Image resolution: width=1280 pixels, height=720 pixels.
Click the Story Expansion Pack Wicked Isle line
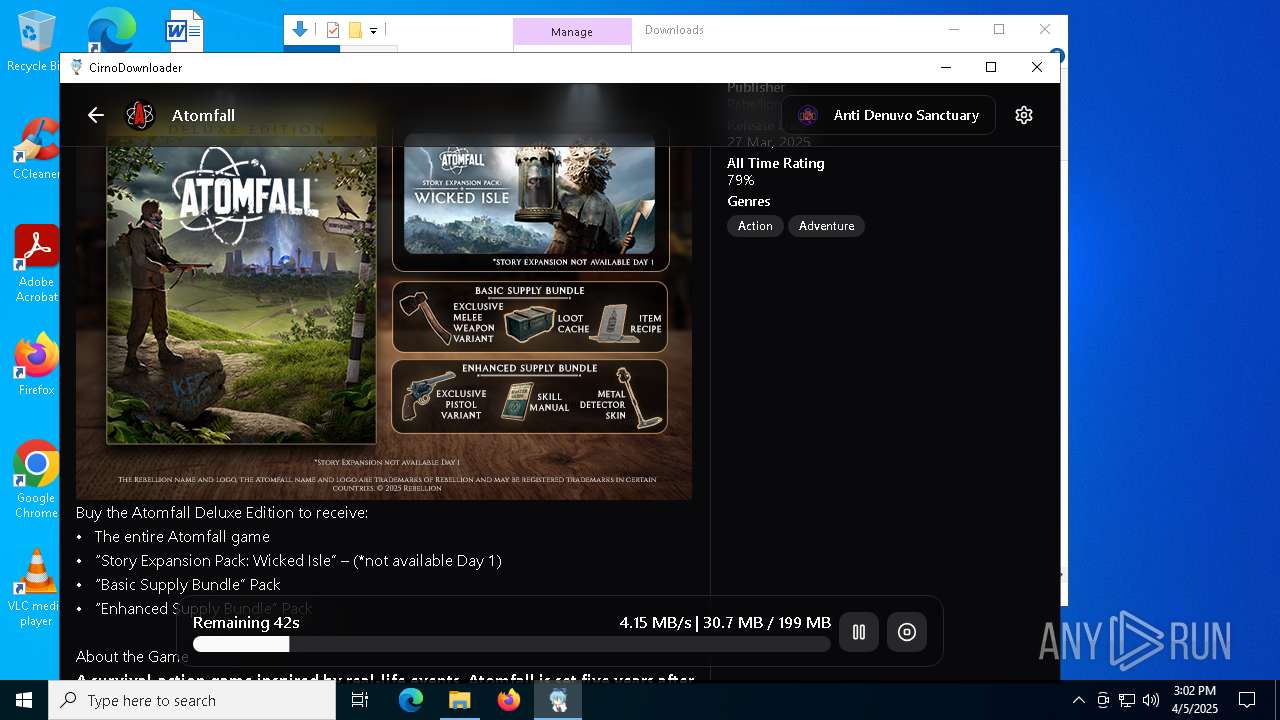(298, 560)
